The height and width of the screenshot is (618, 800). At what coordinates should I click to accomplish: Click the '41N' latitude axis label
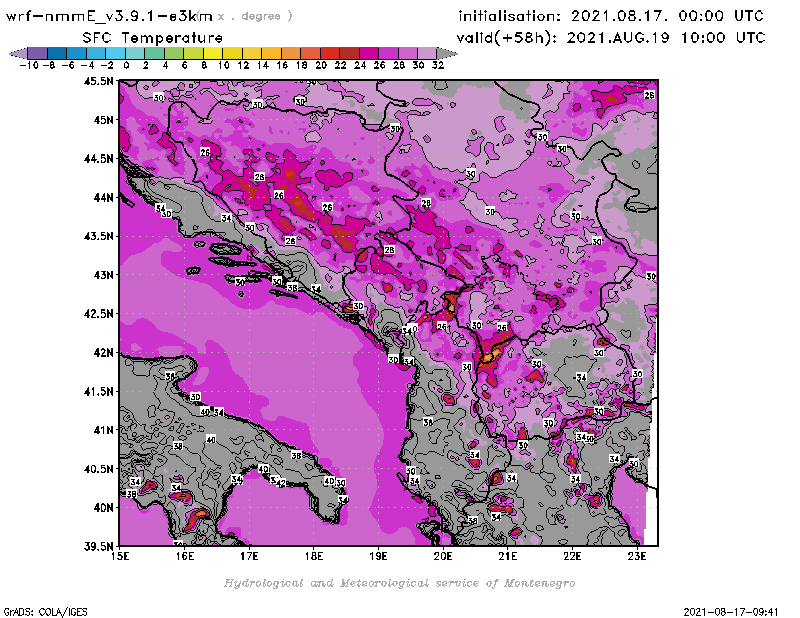(103, 430)
